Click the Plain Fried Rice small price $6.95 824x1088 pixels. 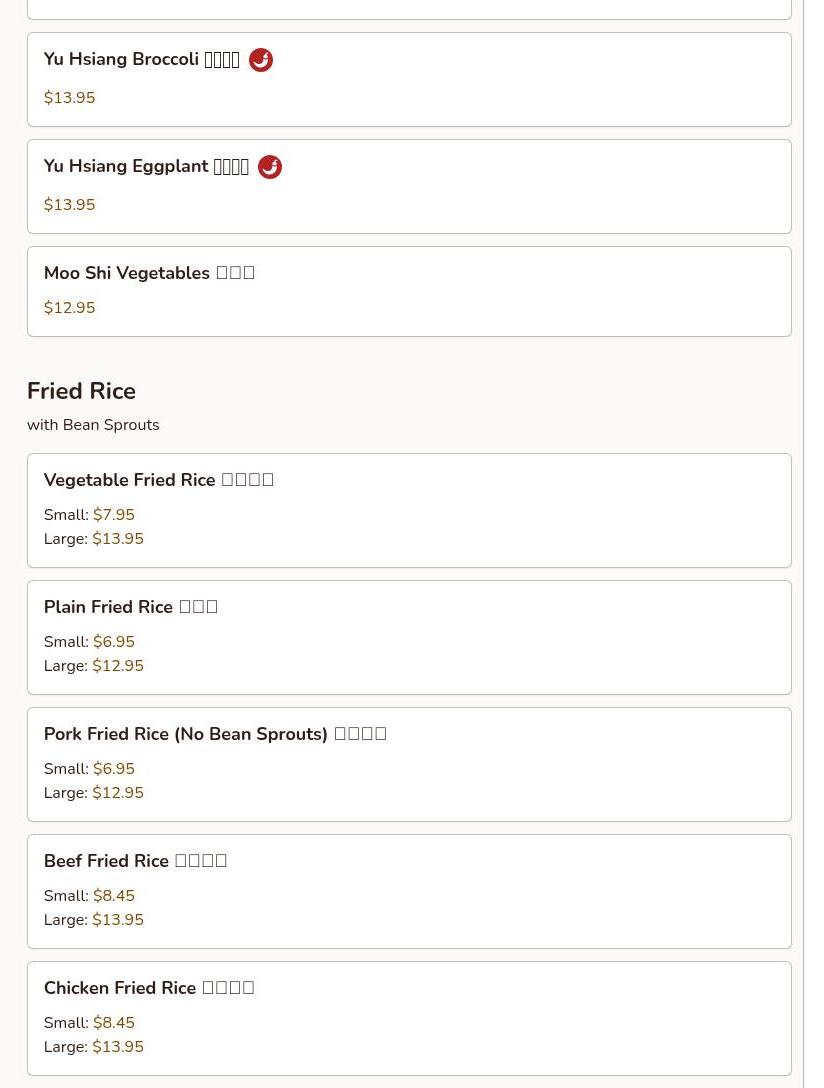tap(114, 642)
